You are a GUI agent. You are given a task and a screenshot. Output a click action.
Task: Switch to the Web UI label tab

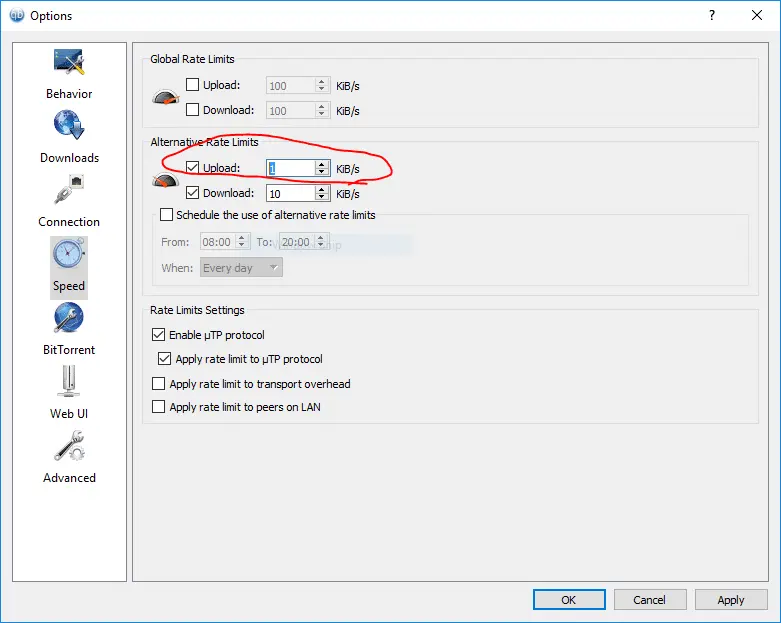point(69,413)
